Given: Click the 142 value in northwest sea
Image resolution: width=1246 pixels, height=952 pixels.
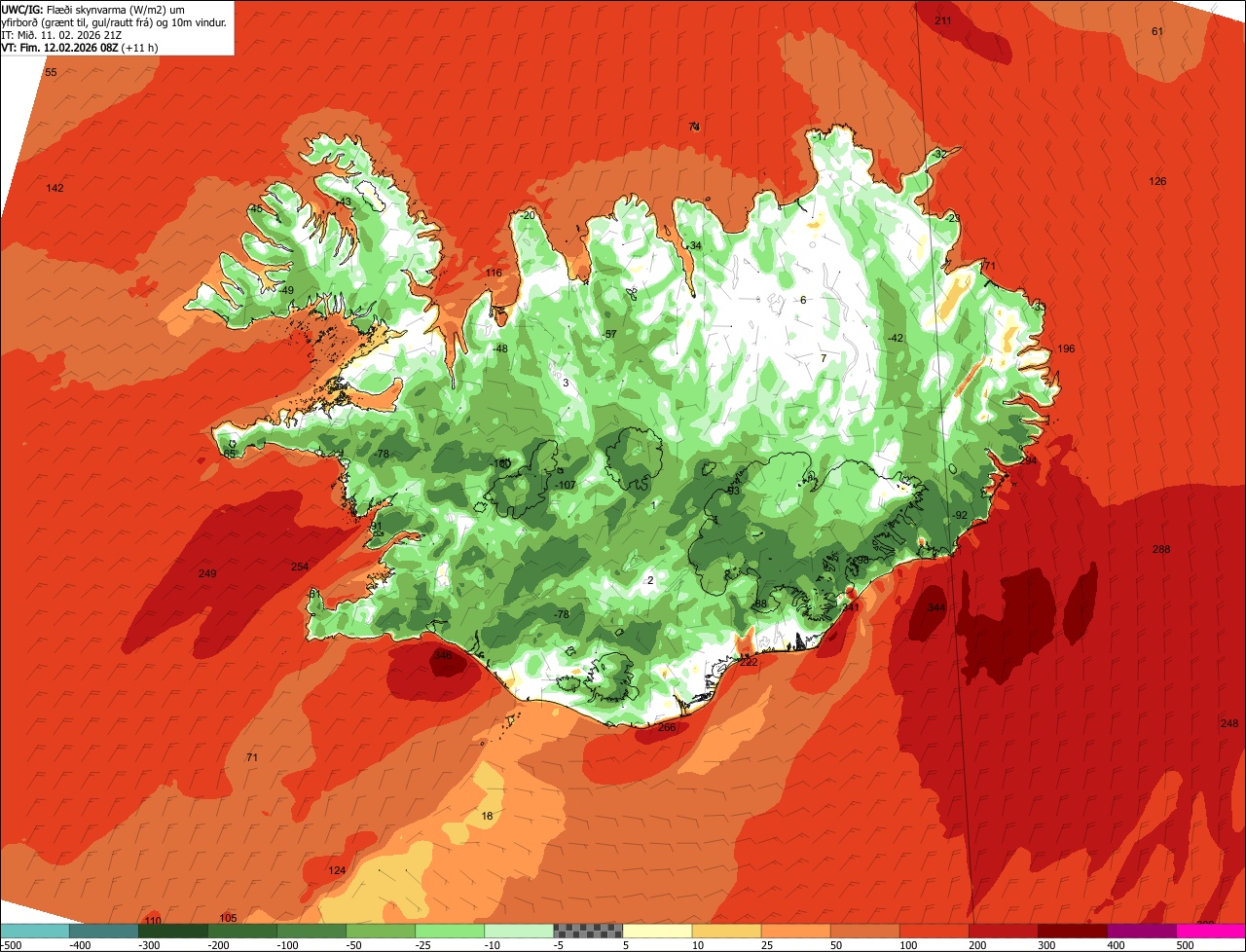Looking at the screenshot, I should (x=55, y=188).
